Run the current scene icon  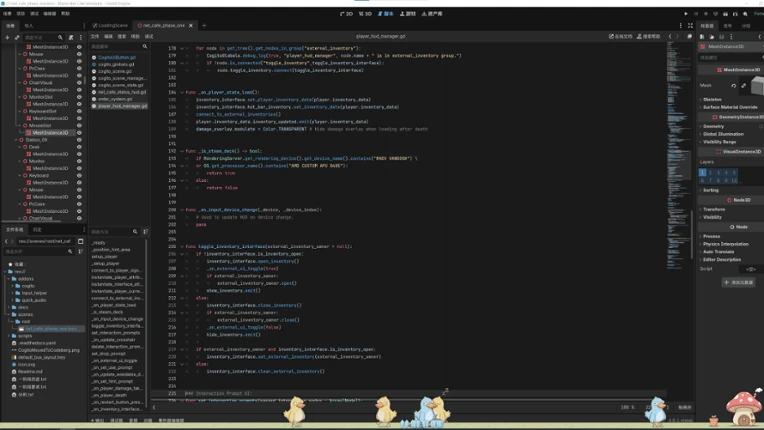click(x=725, y=14)
